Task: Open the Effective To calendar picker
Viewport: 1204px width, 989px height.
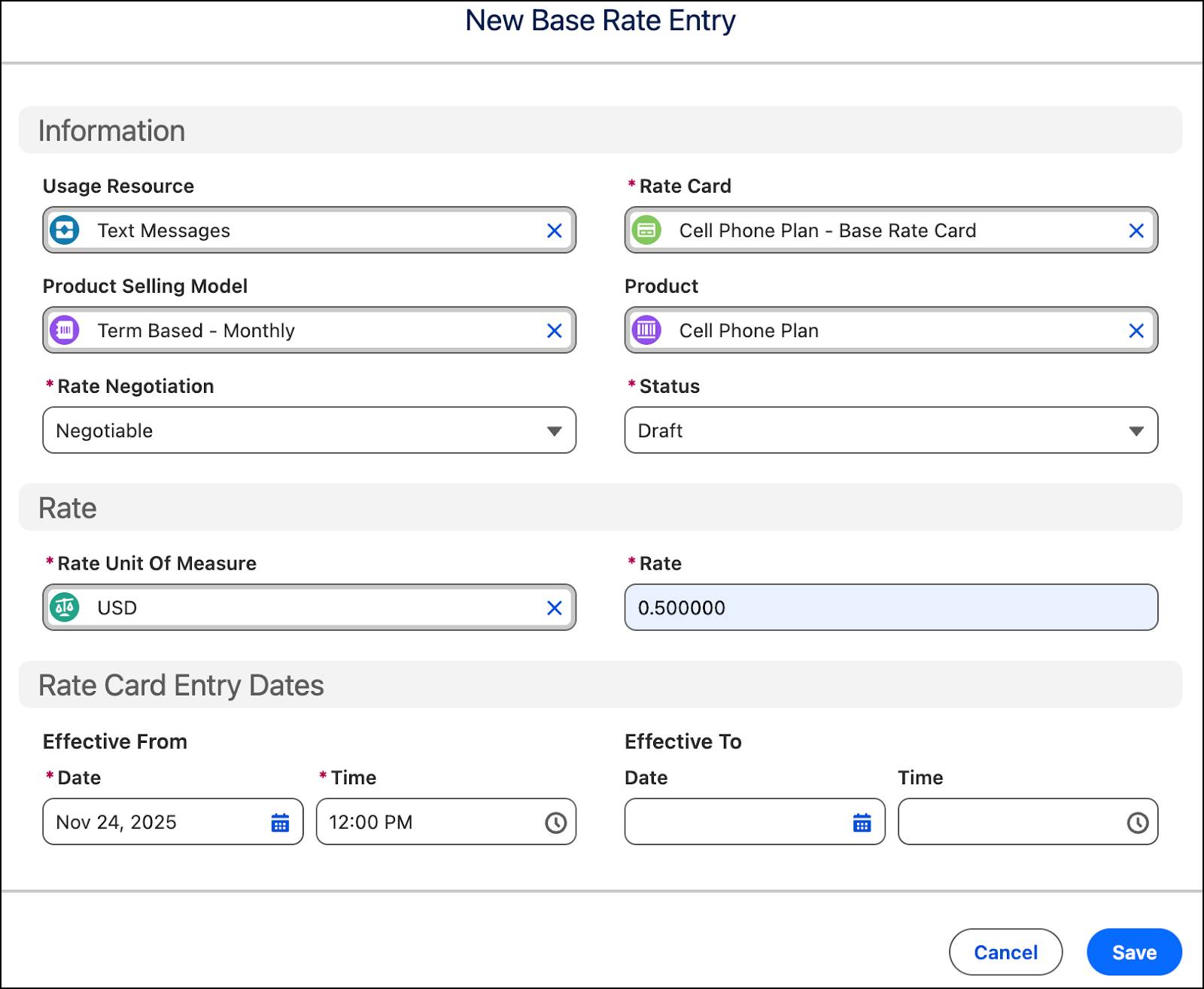Action: coord(862,823)
